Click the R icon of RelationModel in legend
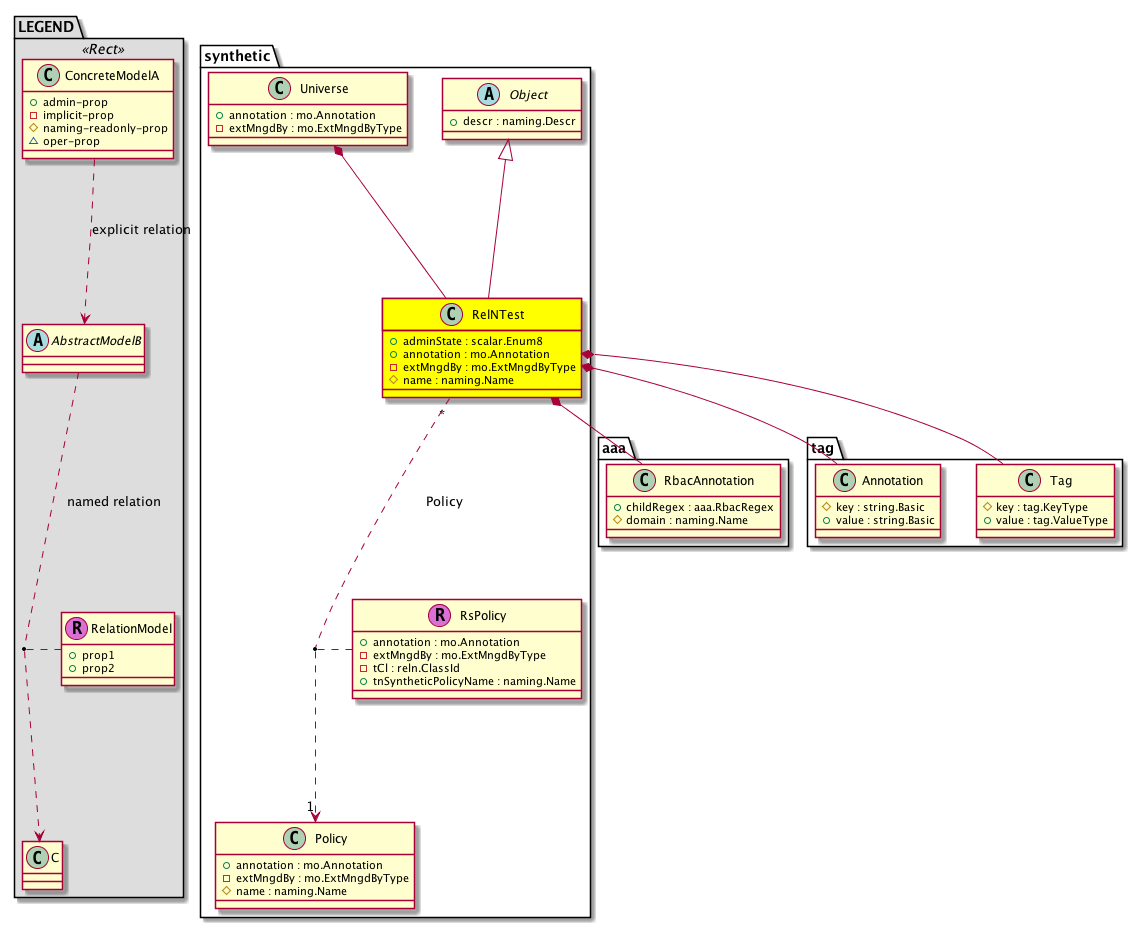This screenshot has height=928, width=1143. [x=76, y=629]
